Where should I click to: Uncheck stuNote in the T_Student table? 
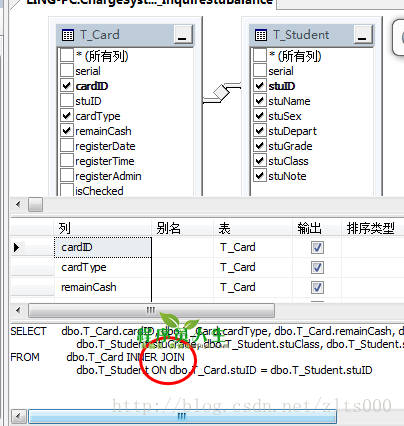(x=260, y=175)
